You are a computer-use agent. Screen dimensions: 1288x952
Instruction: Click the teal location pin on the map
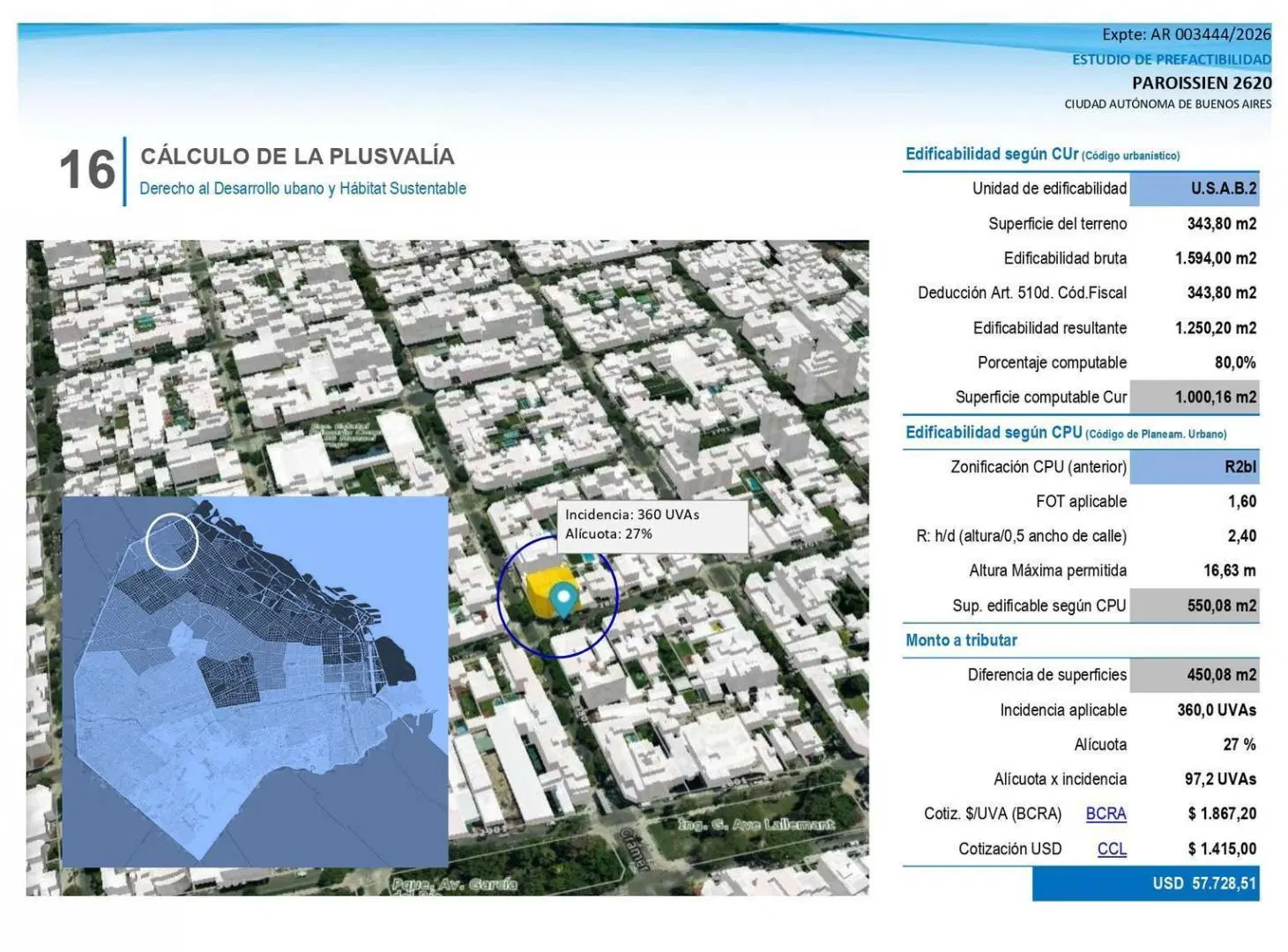562,600
